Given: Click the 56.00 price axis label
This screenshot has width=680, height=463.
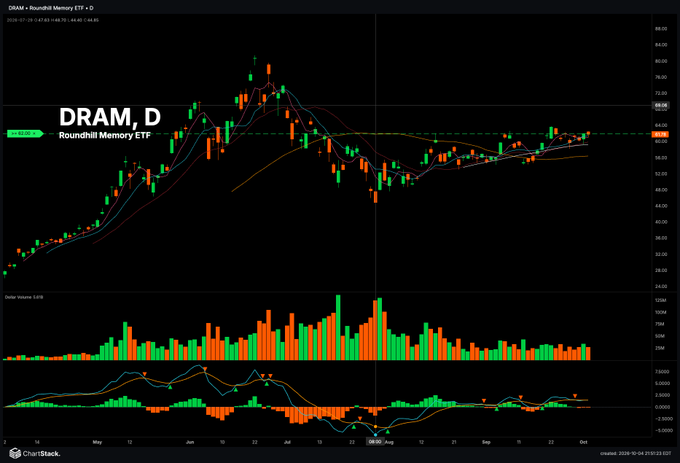Looking at the screenshot, I should tap(661, 158).
